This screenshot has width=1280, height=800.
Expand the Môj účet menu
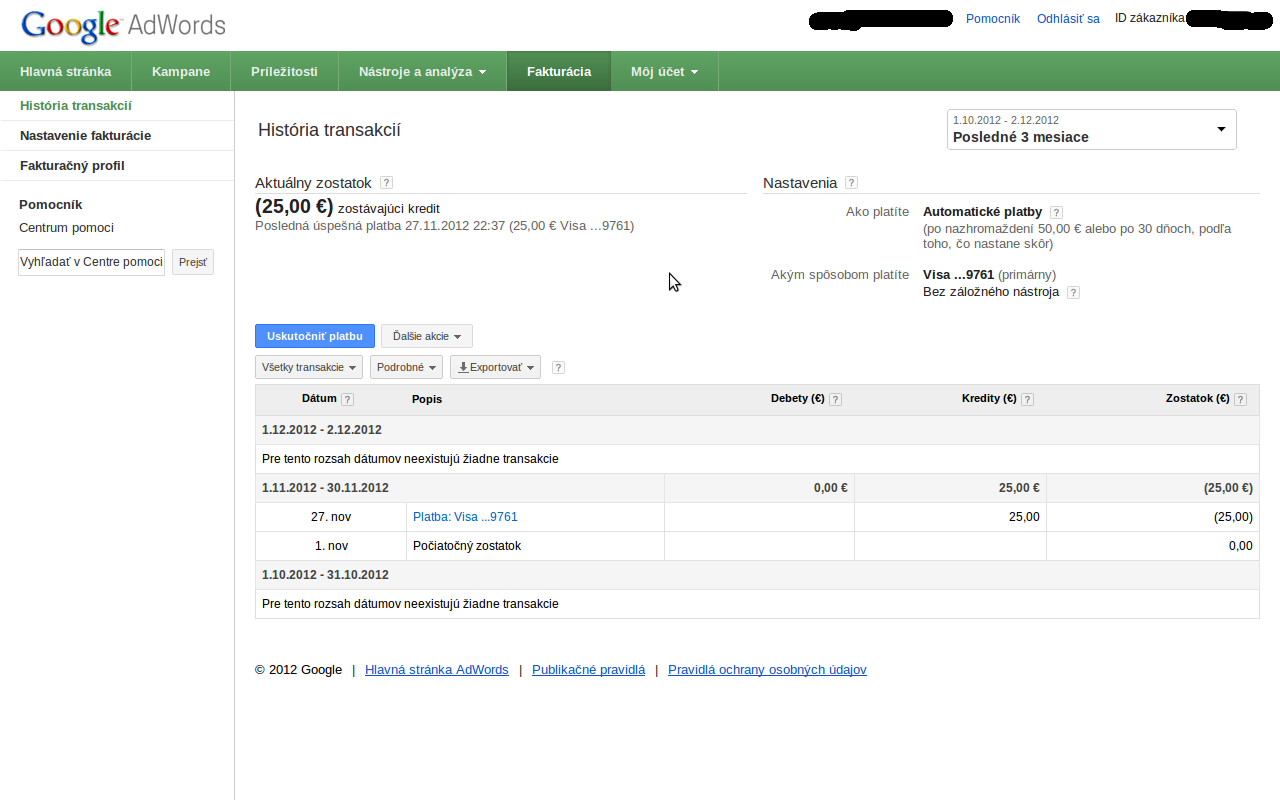(664, 72)
